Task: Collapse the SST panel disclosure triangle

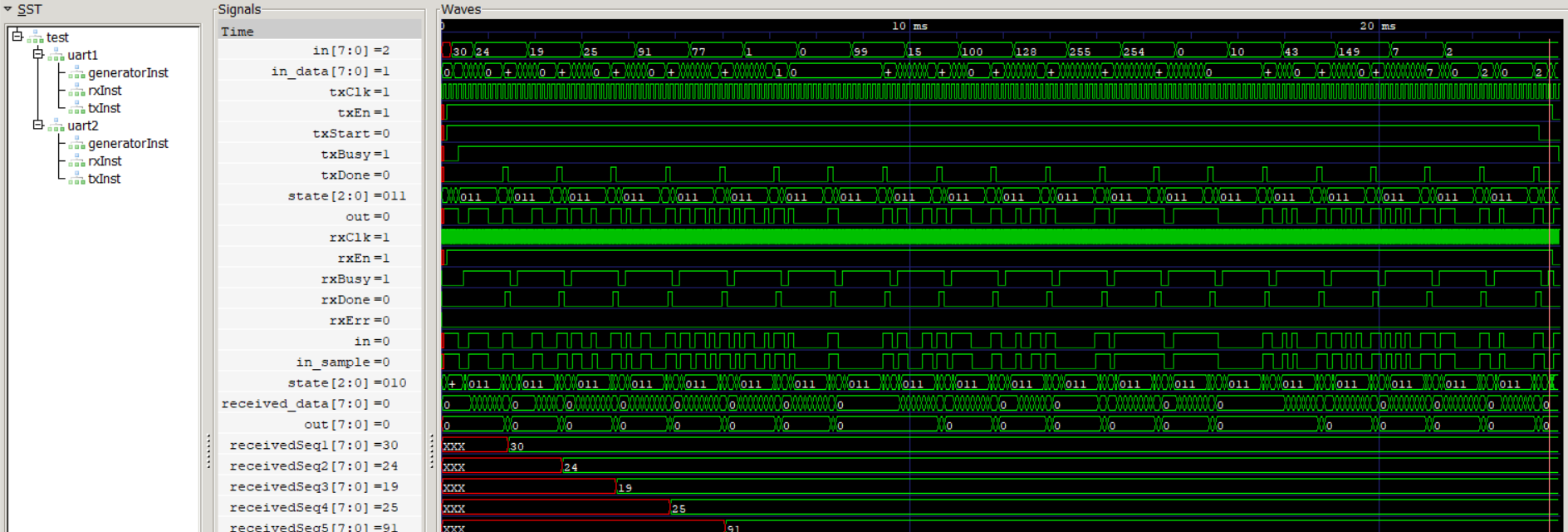Action: [7, 10]
